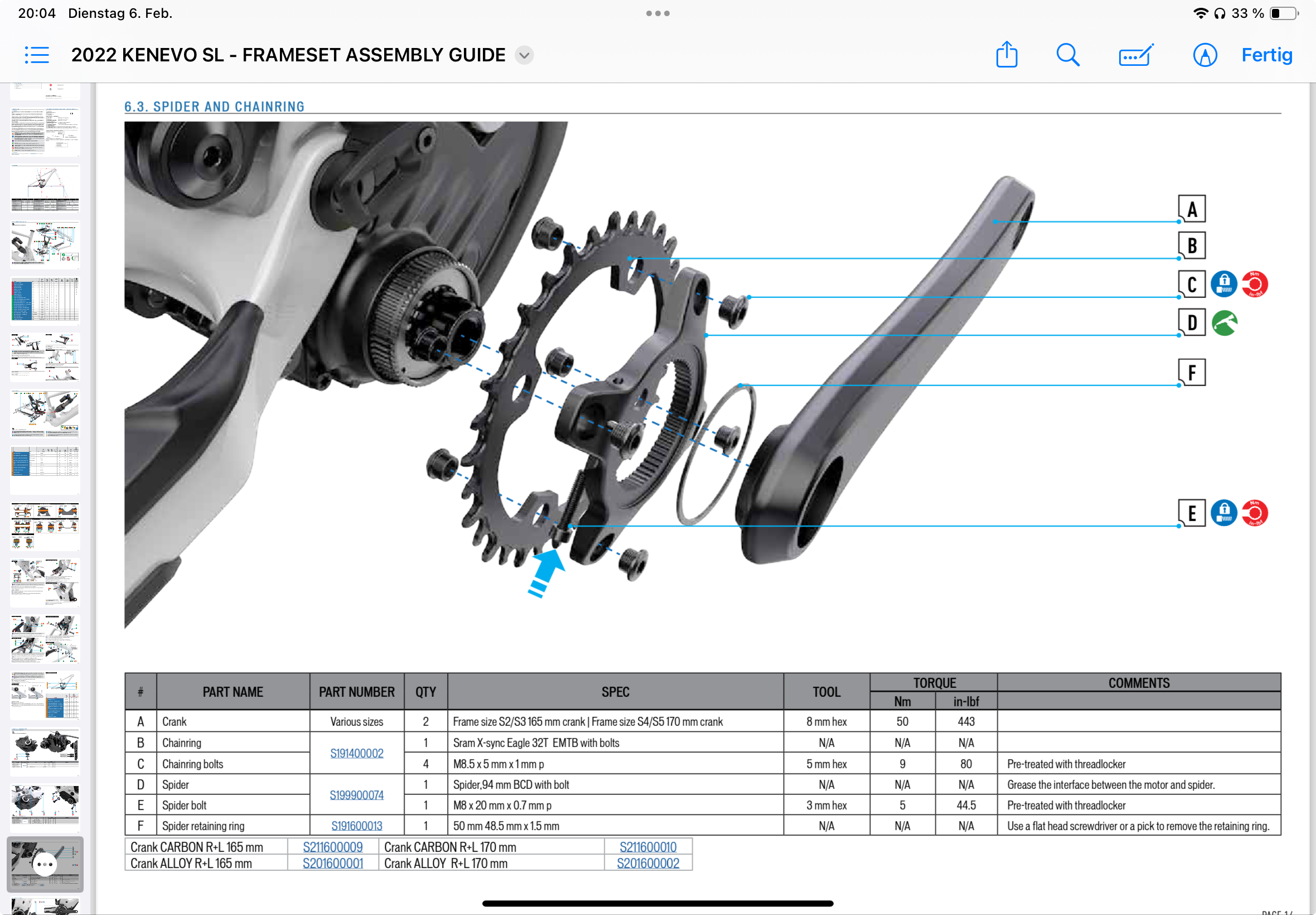Screen dimensions: 1316x915
Task: Tap the date 'Dienstag 6. Feb.' in status bar
Action: pyautogui.click(x=120, y=13)
